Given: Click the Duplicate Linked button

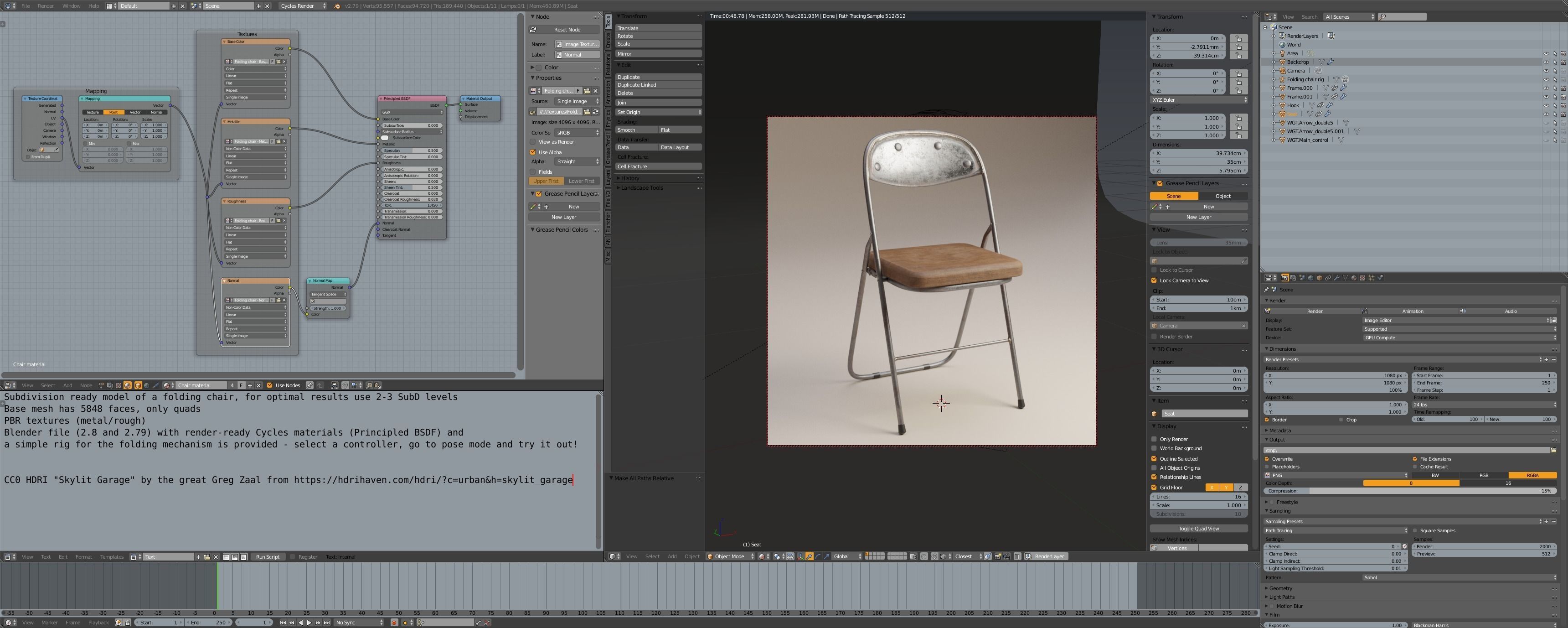Looking at the screenshot, I should pyautogui.click(x=658, y=85).
